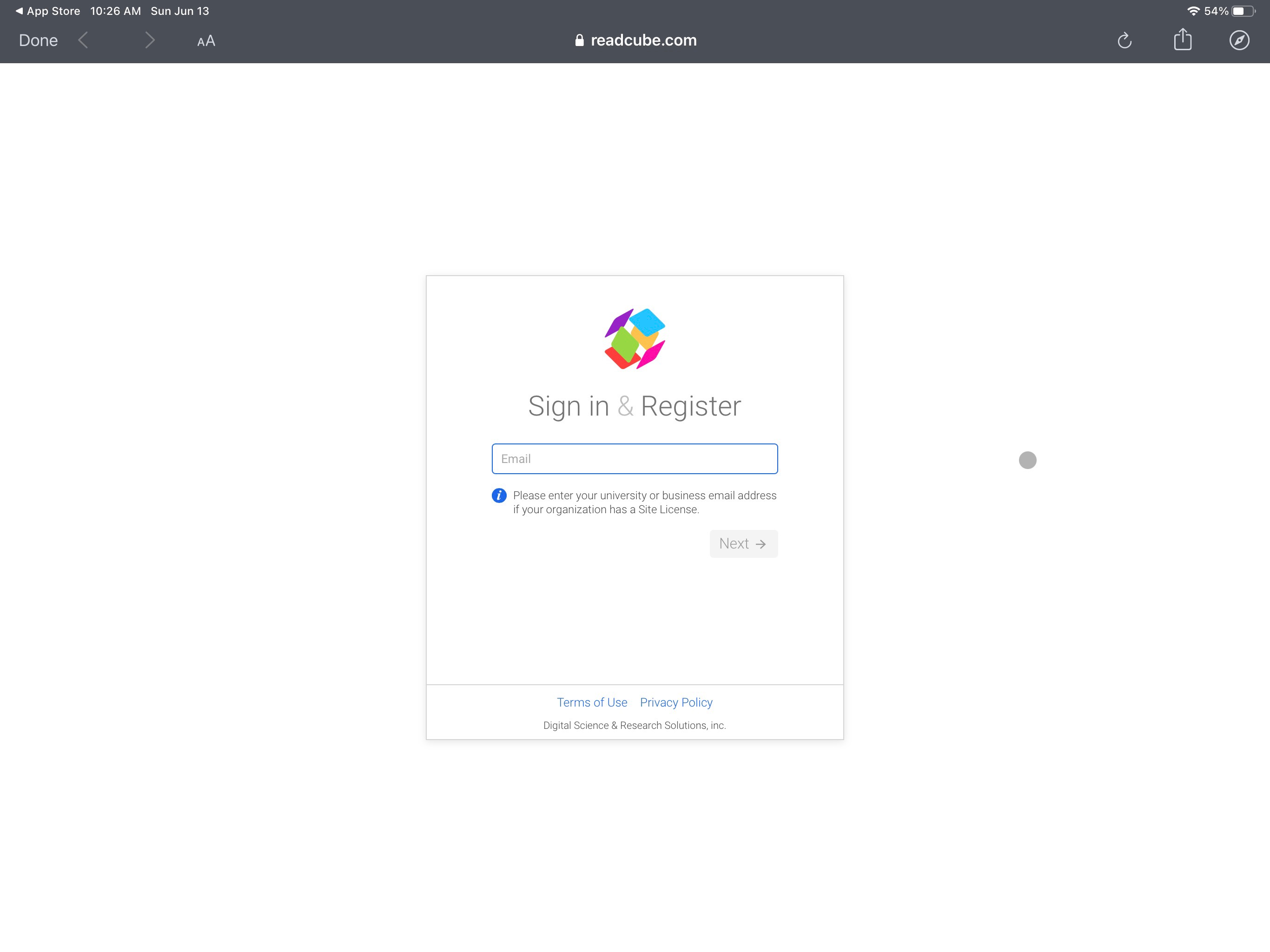Open the Terms of Use link
This screenshot has width=1270, height=952.
[592, 702]
